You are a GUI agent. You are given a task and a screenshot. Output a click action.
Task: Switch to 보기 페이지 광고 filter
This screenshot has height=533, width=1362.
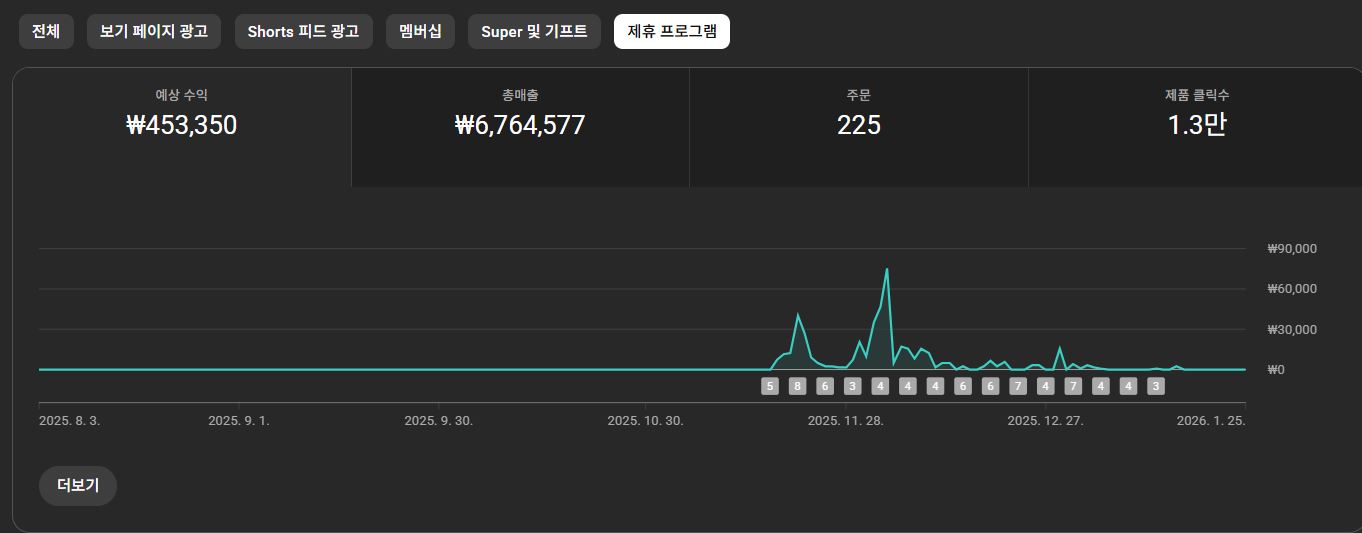[153, 31]
